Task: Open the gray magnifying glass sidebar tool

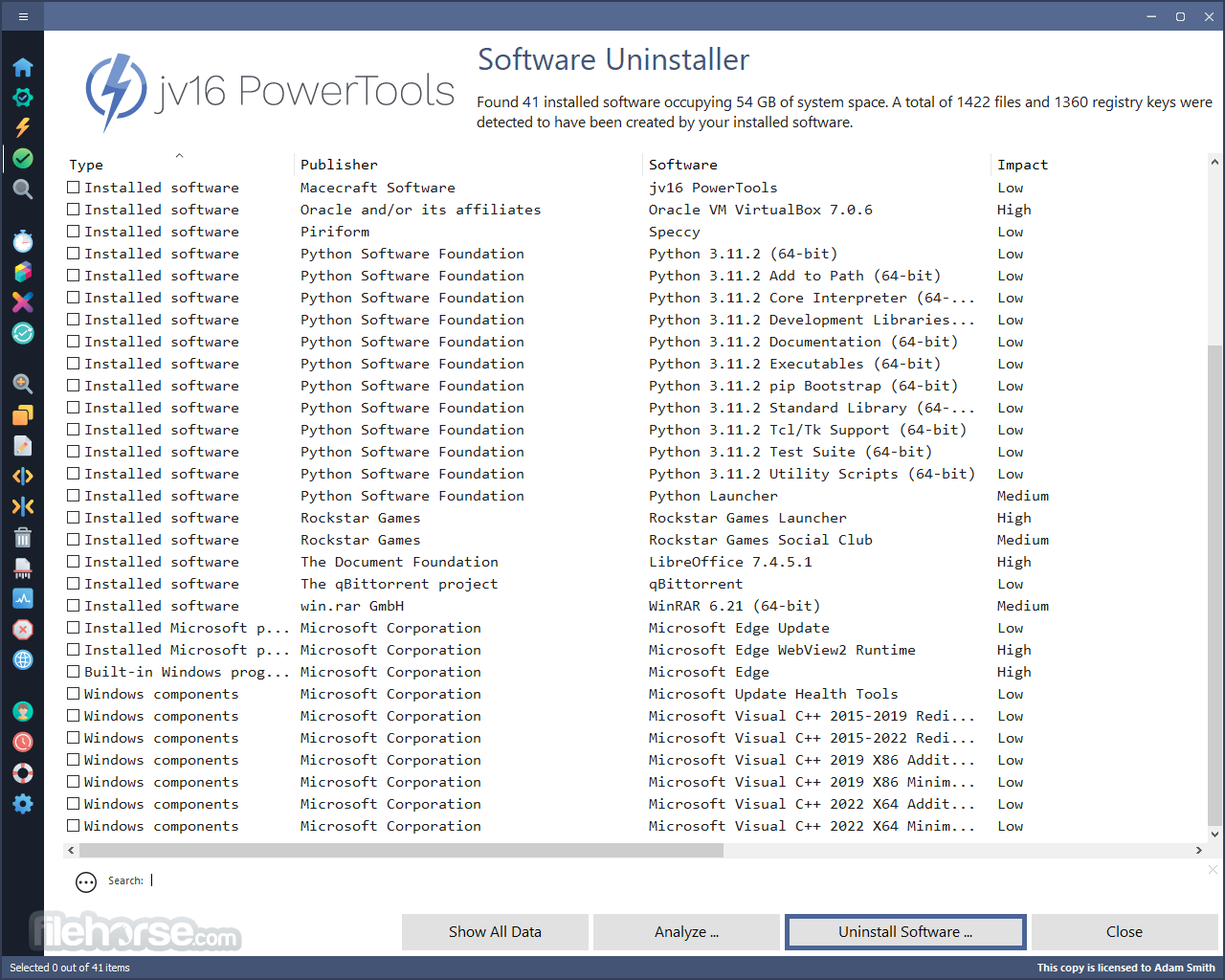Action: (23, 189)
